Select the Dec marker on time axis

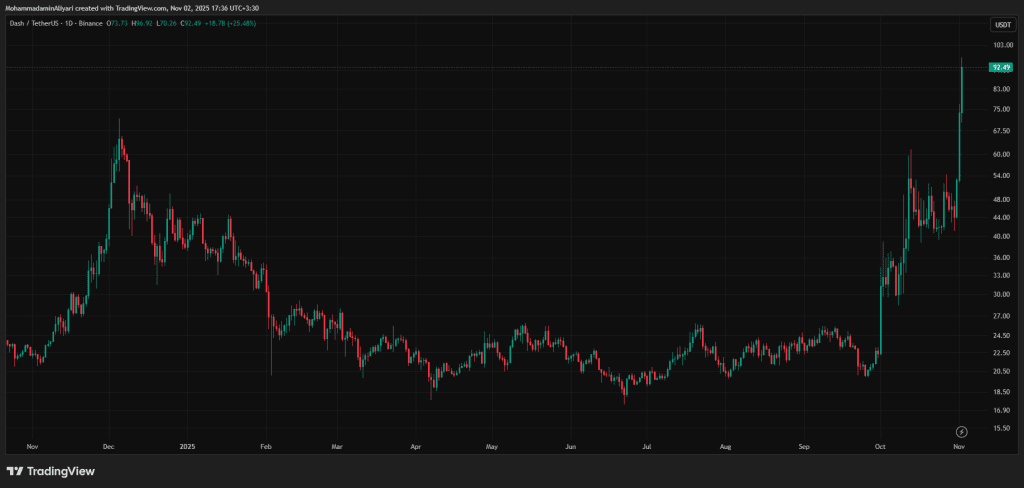click(x=109, y=446)
